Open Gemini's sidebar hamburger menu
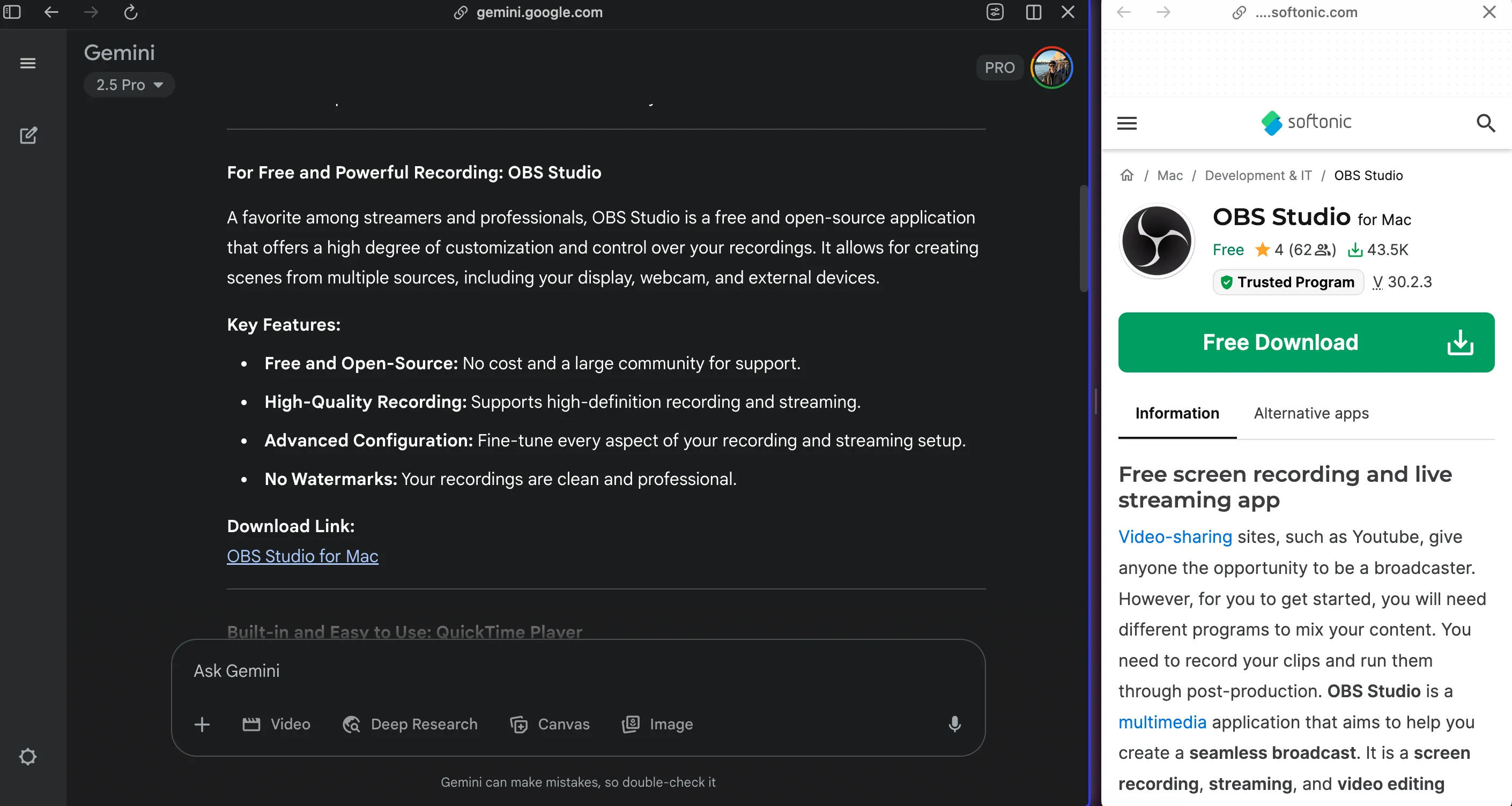The image size is (1512, 806). pos(27,63)
